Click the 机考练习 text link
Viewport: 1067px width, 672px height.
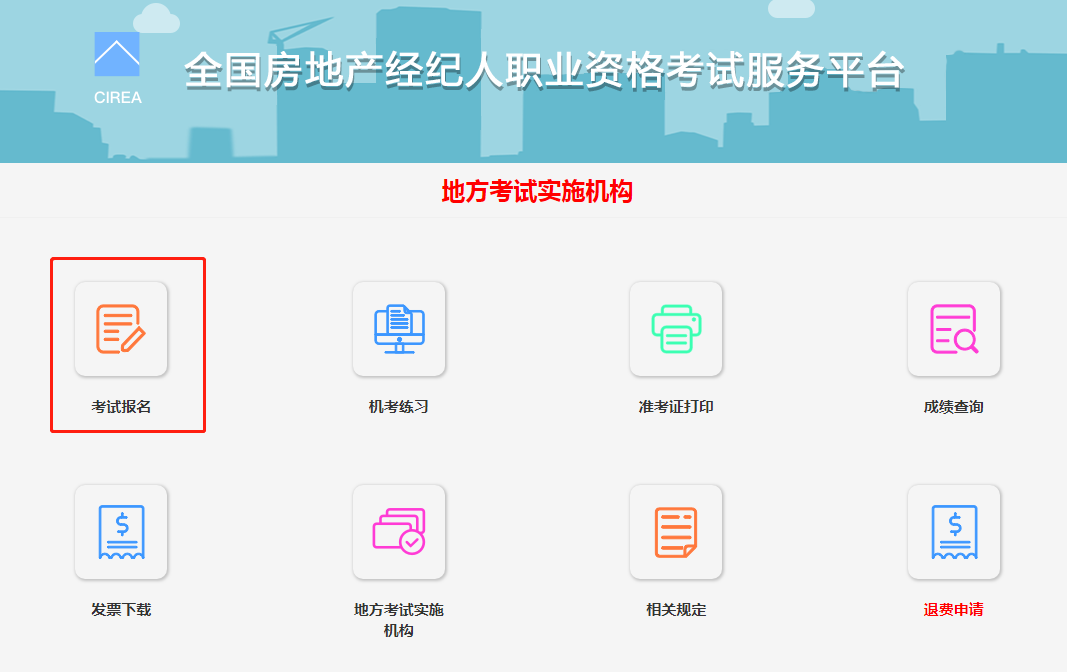pos(399,407)
